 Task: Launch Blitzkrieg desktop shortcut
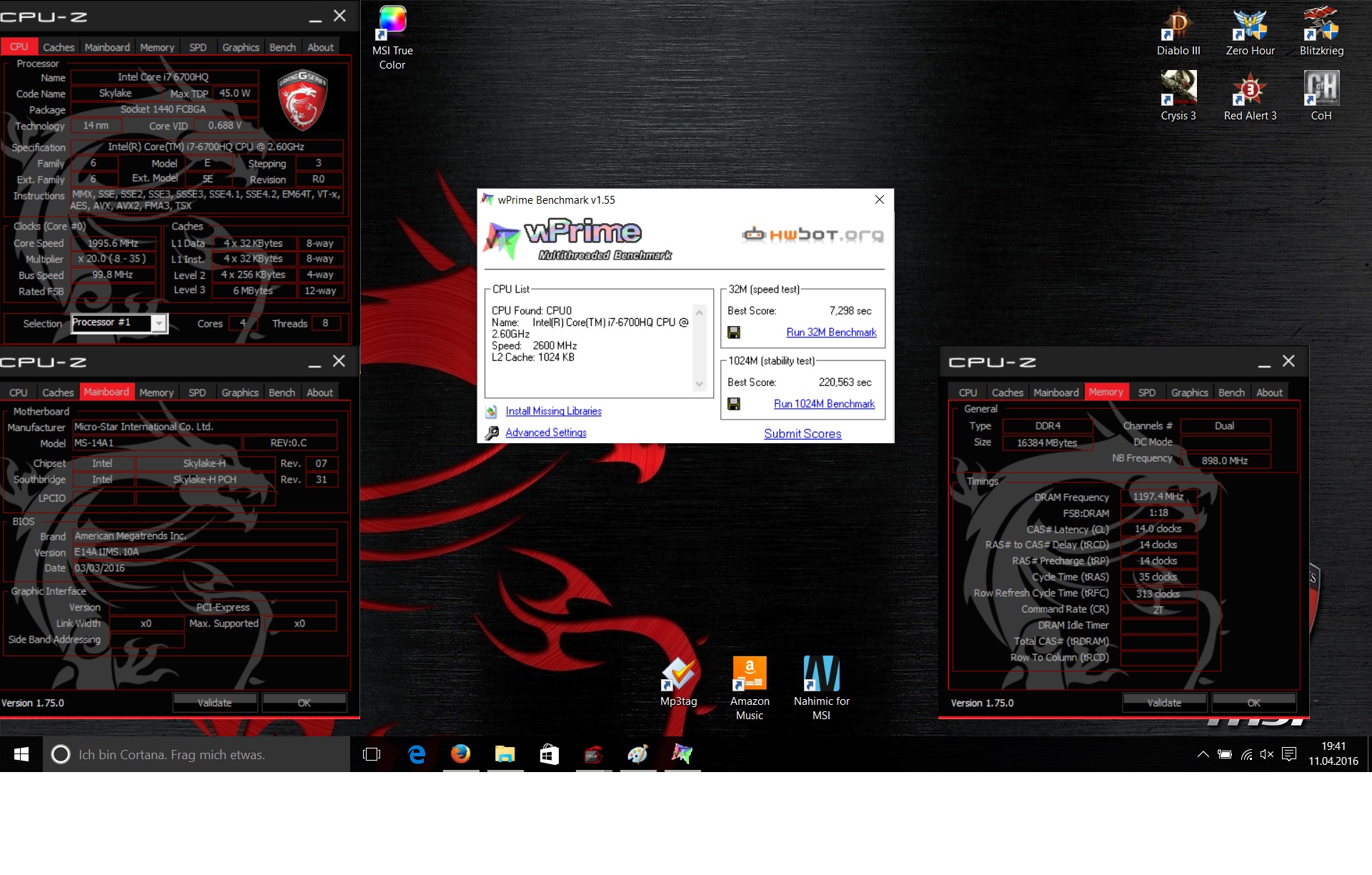1321,32
